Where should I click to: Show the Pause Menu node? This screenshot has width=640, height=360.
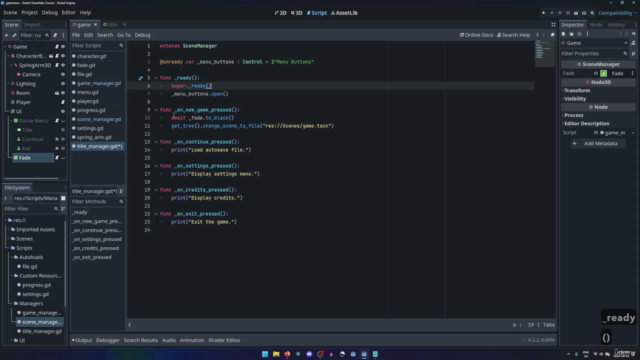coord(63,121)
